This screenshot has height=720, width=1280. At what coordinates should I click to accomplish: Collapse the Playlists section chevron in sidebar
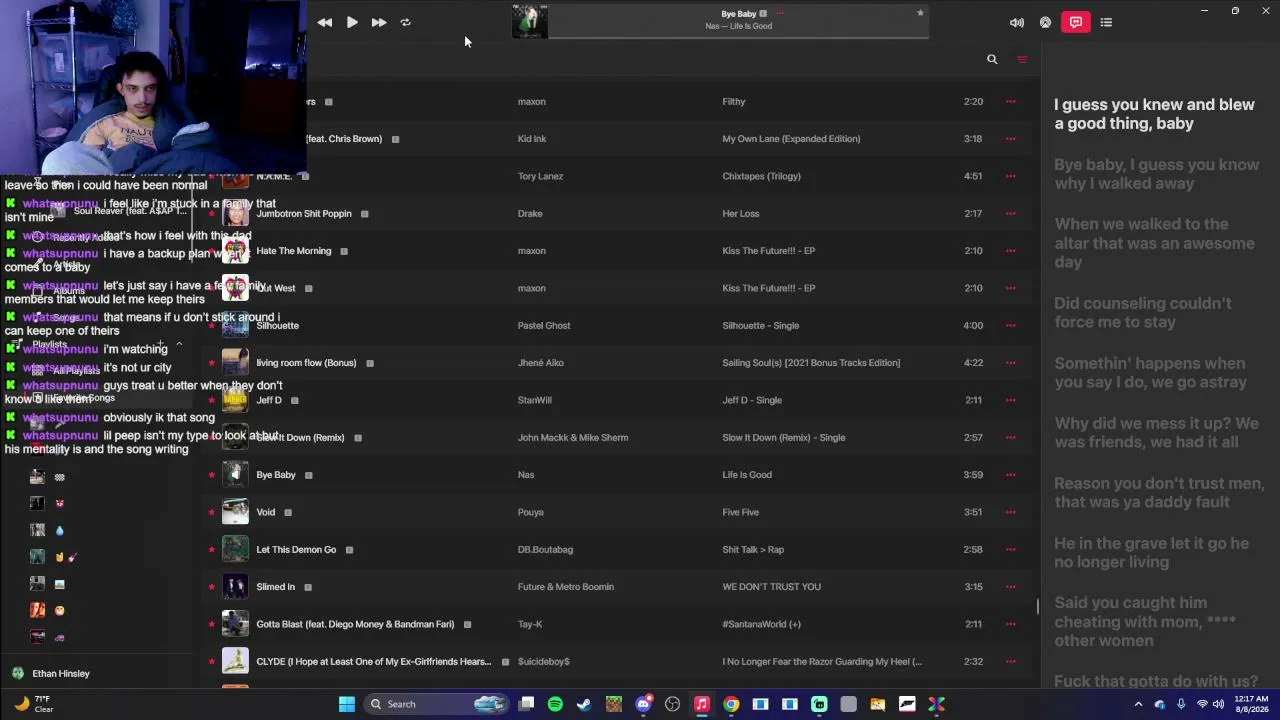[x=179, y=344]
